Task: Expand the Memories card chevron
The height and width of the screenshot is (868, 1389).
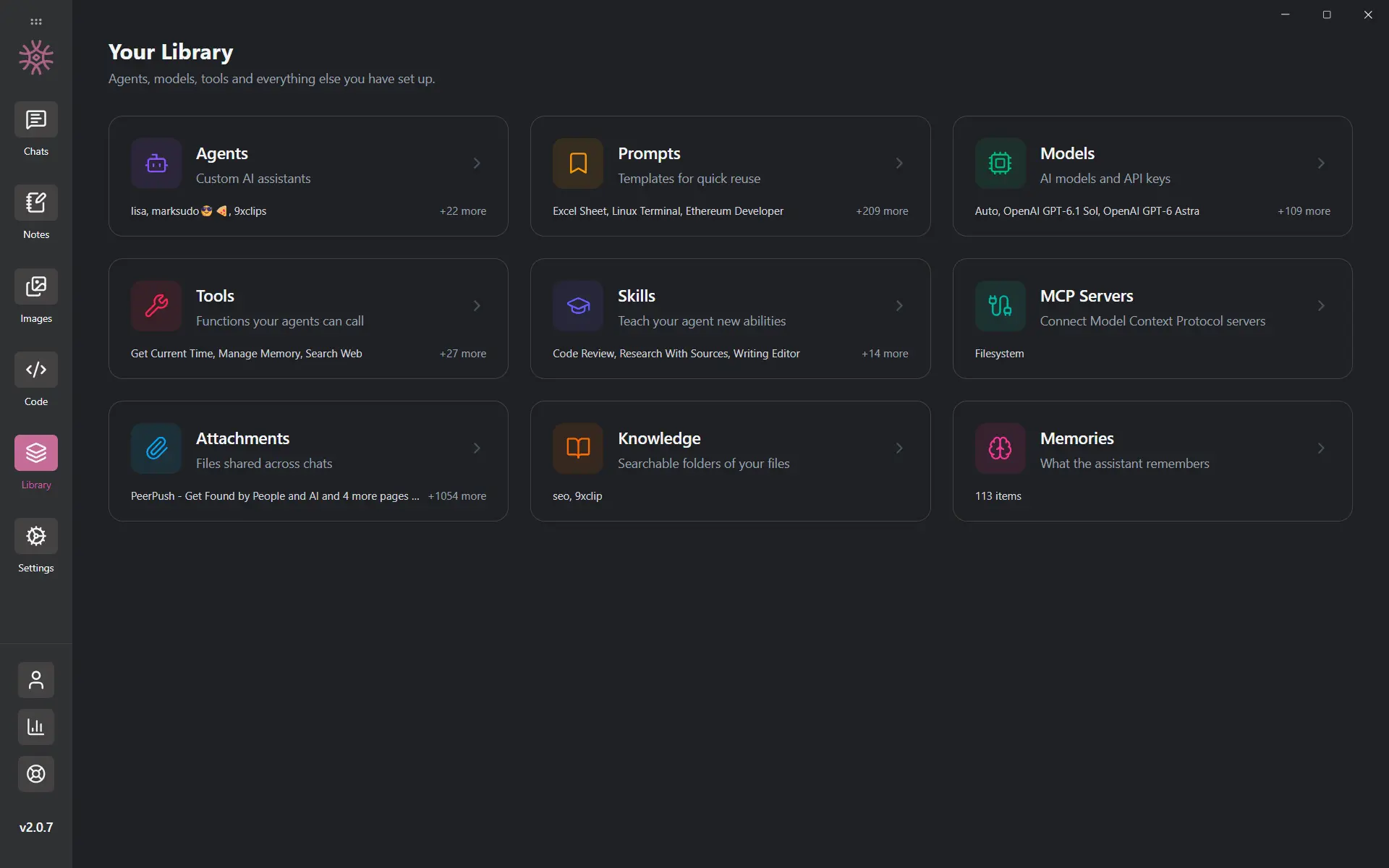Action: pyautogui.click(x=1321, y=448)
